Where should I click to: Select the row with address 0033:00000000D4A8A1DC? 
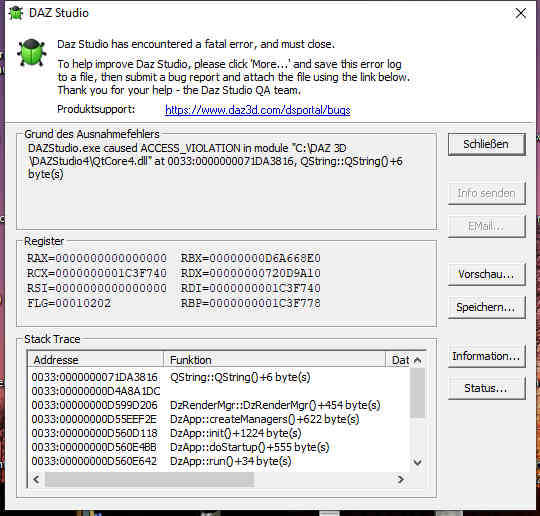(x=220, y=391)
